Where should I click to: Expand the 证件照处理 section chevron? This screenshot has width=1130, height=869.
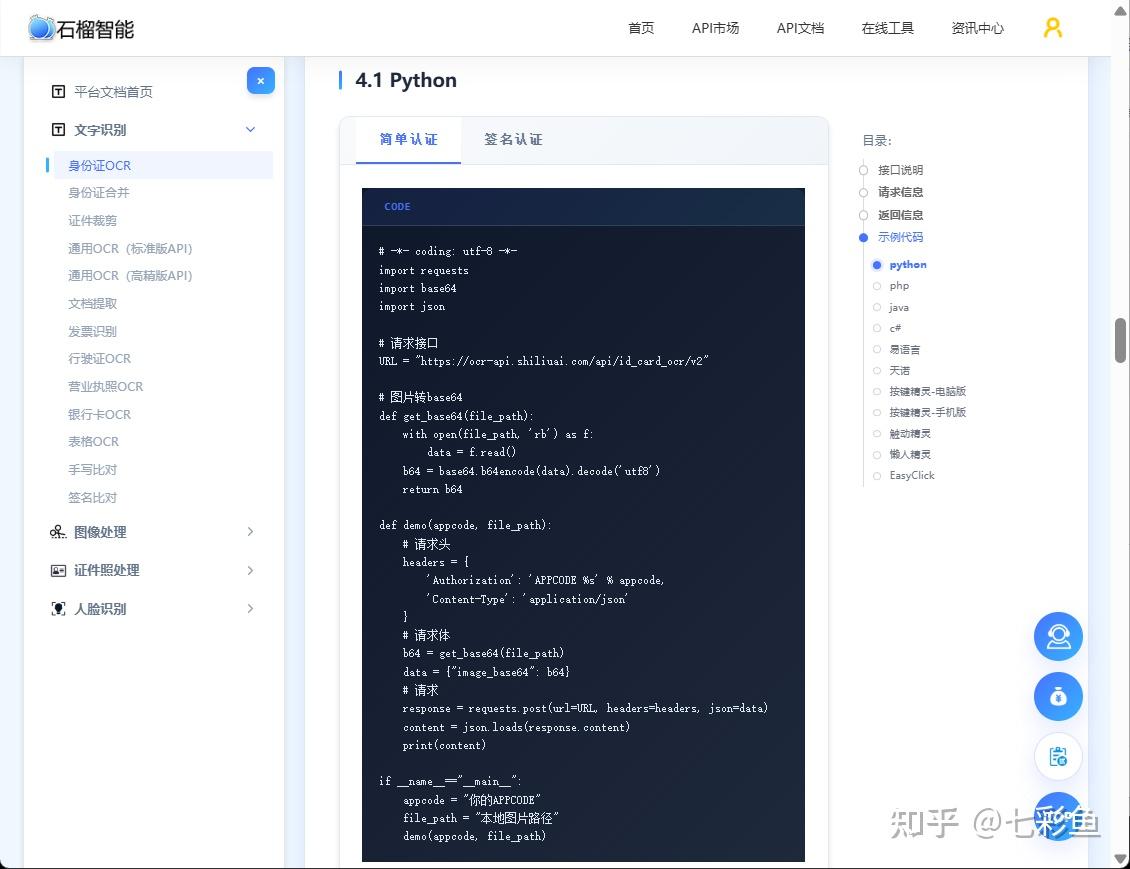pos(250,571)
